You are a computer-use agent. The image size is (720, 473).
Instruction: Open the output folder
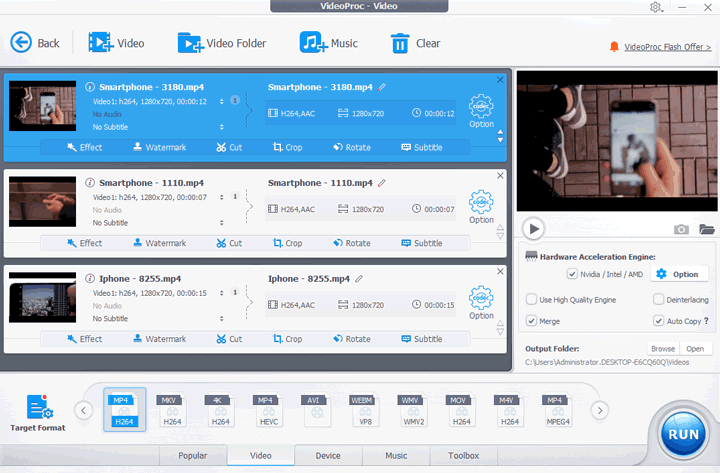pyautogui.click(x=695, y=349)
